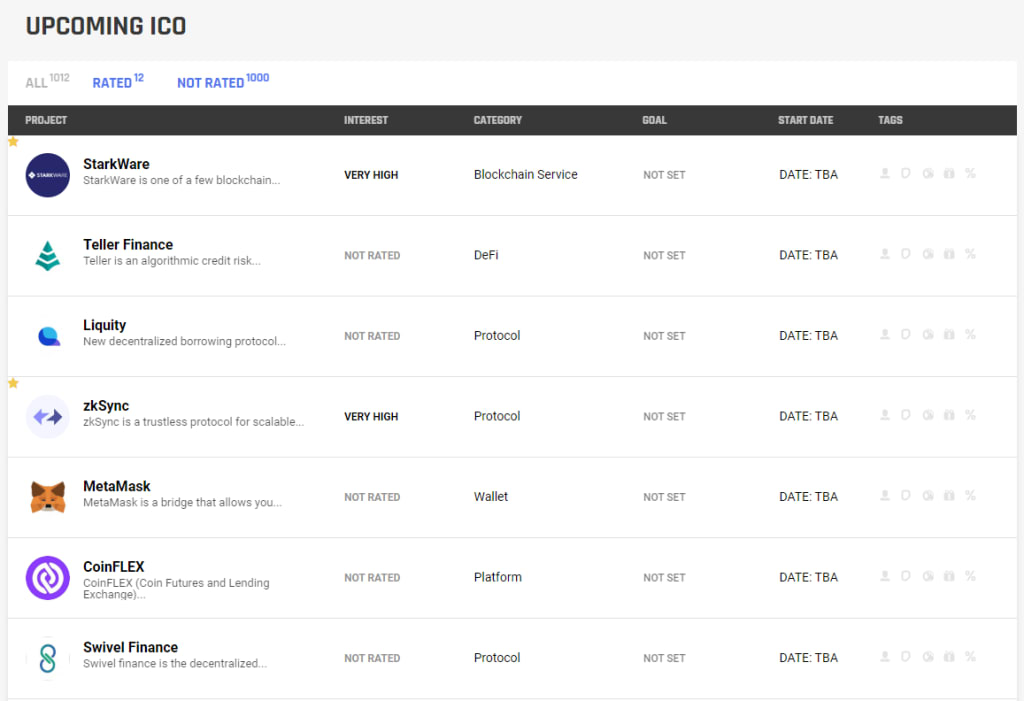Screen dimensions: 1024x701
Task: Click the DeFi category cell
Action: [486, 255]
